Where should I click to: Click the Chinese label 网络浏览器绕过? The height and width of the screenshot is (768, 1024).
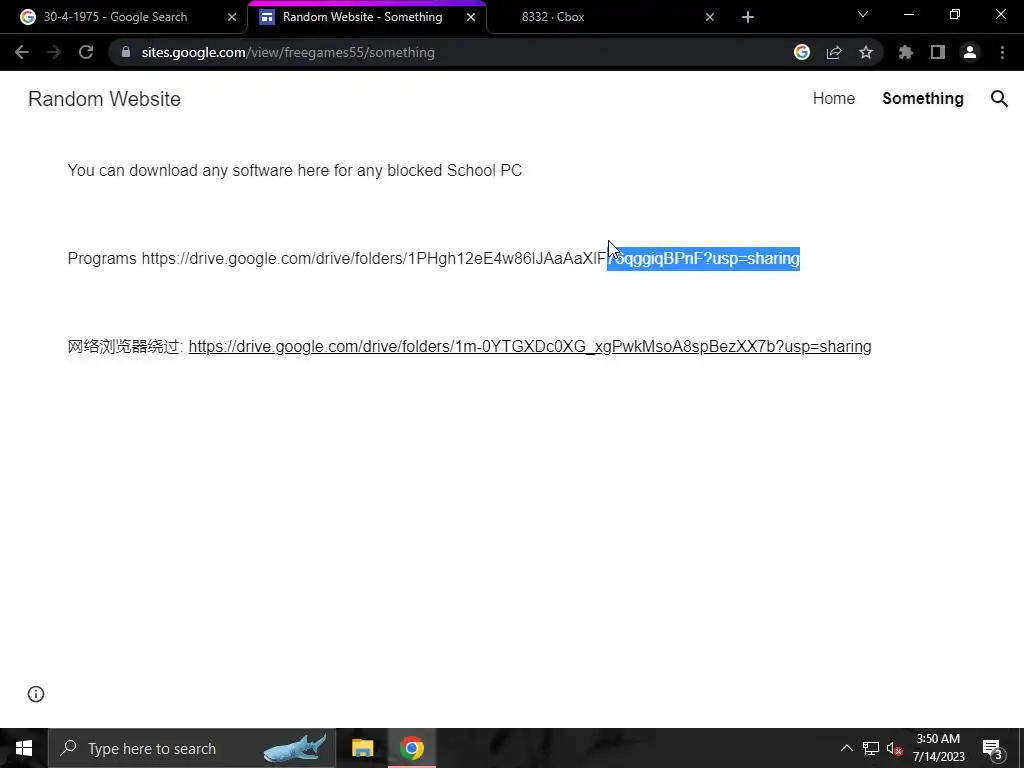point(125,346)
